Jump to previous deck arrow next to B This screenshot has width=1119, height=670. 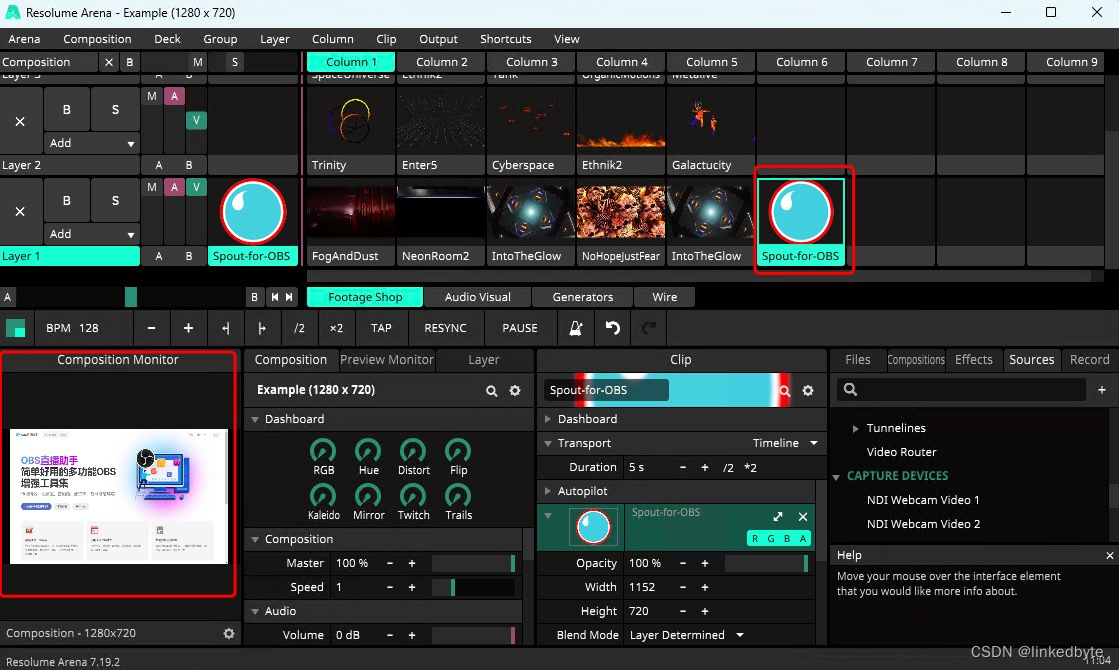point(274,297)
